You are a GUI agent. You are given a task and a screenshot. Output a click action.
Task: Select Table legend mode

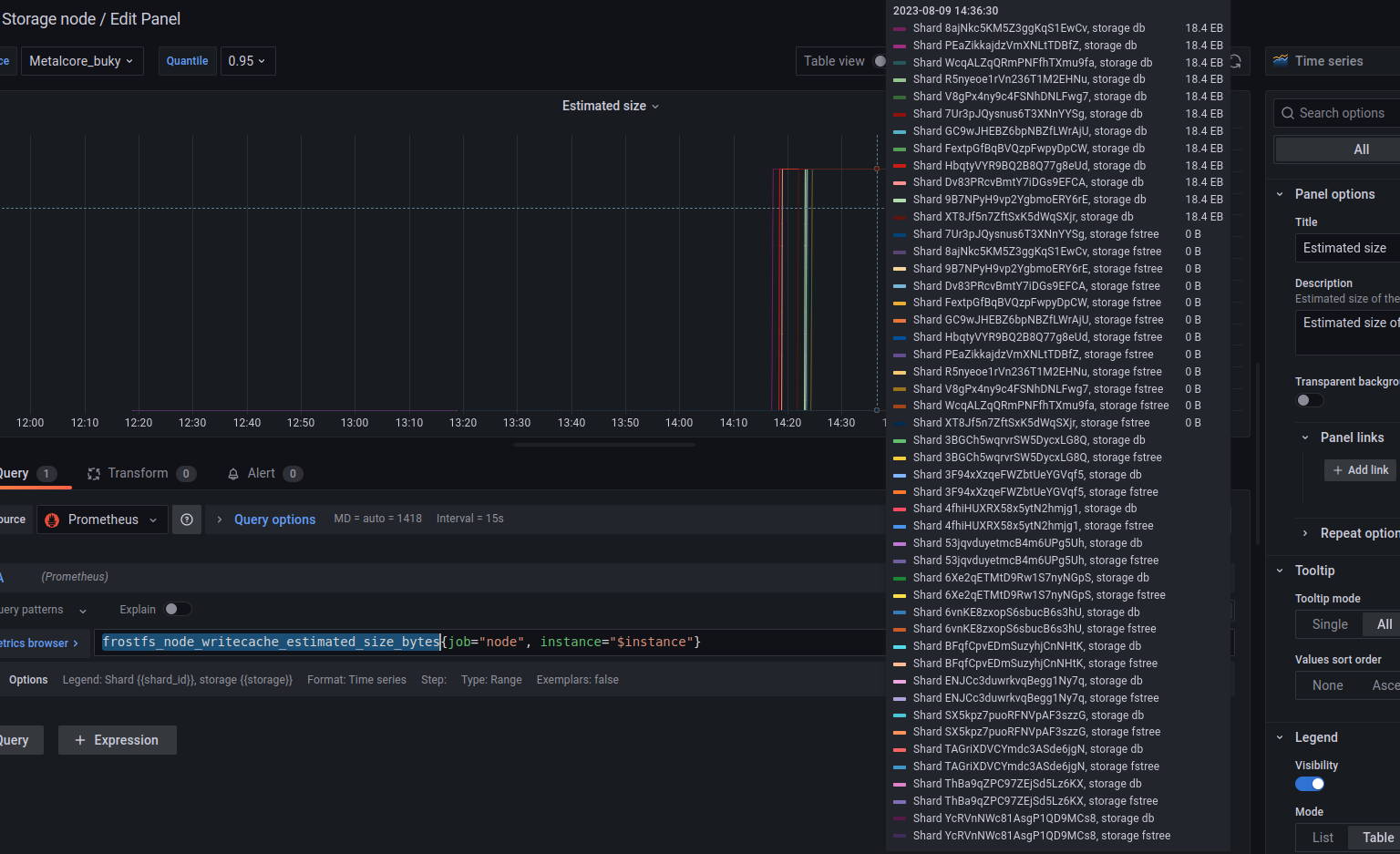(1376, 838)
